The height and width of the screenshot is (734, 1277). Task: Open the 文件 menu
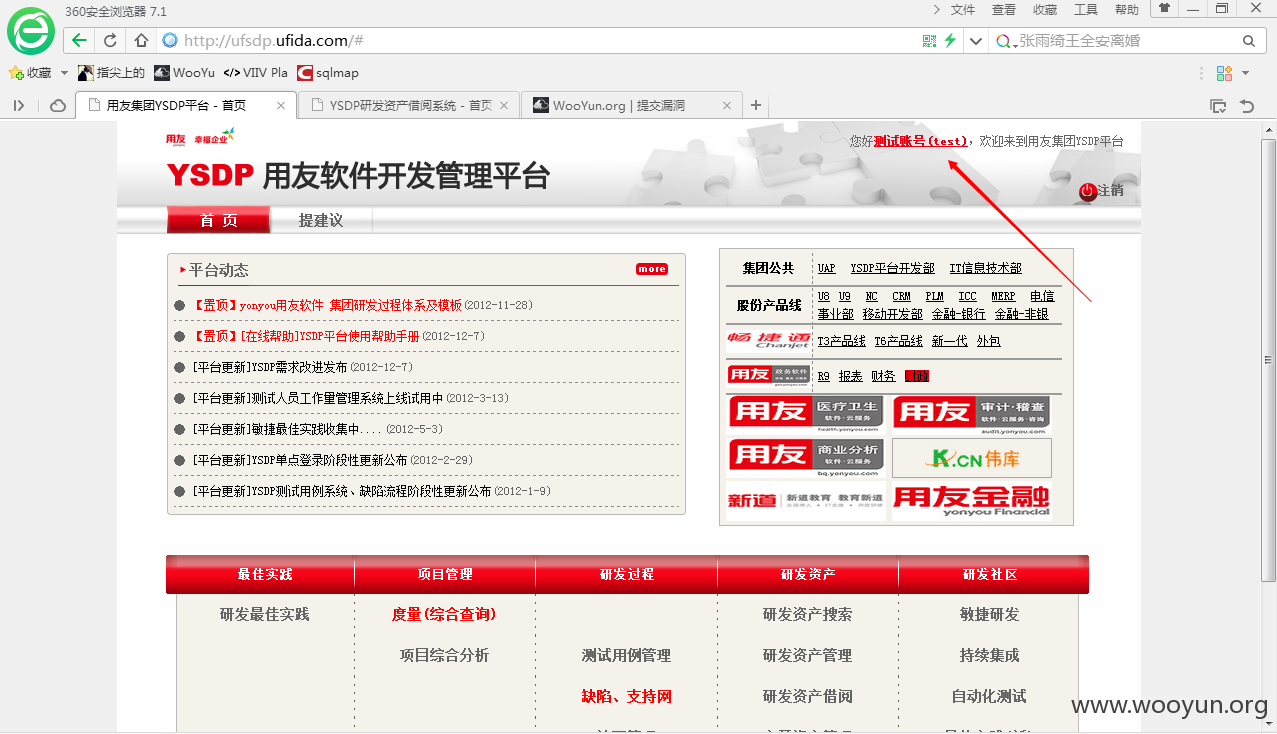tap(963, 9)
